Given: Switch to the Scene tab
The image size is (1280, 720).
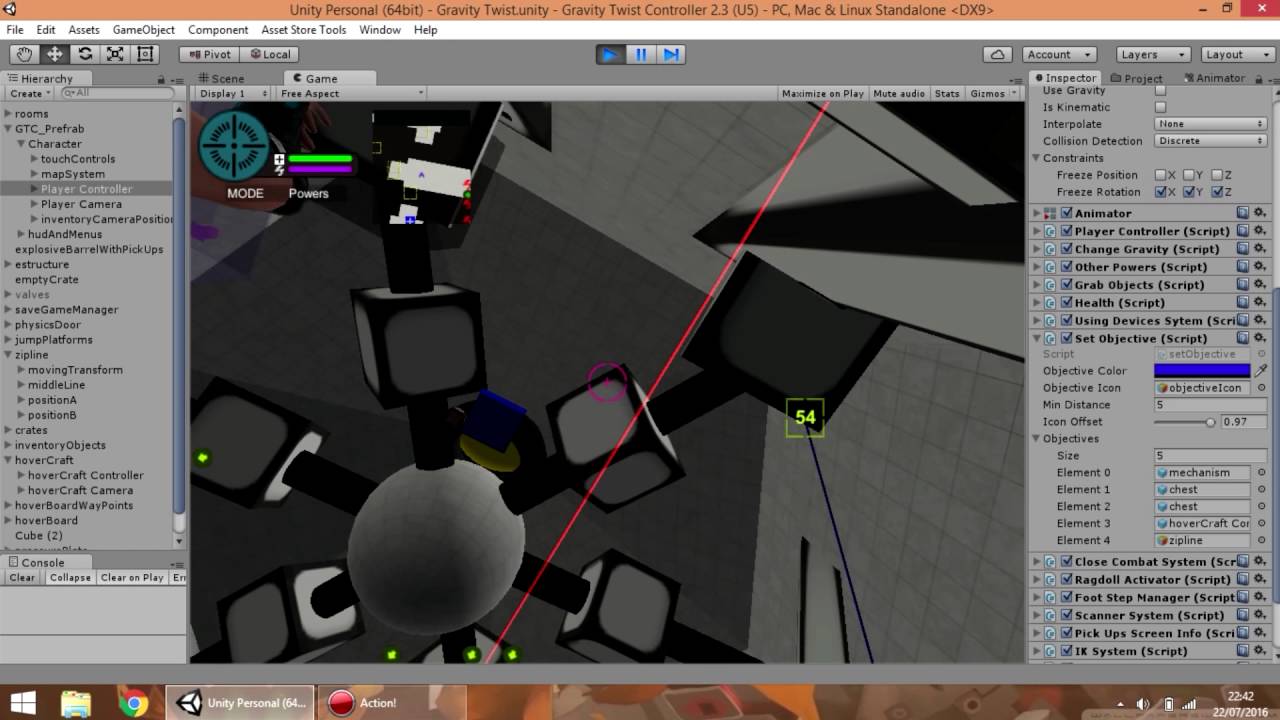Looking at the screenshot, I should coord(222,78).
